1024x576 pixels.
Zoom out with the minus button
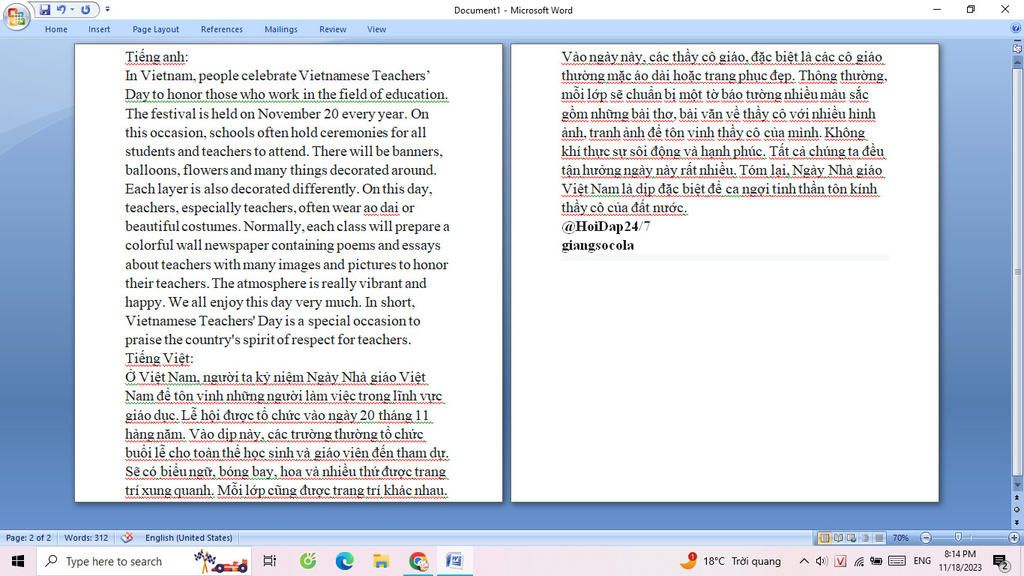pyautogui.click(x=925, y=537)
